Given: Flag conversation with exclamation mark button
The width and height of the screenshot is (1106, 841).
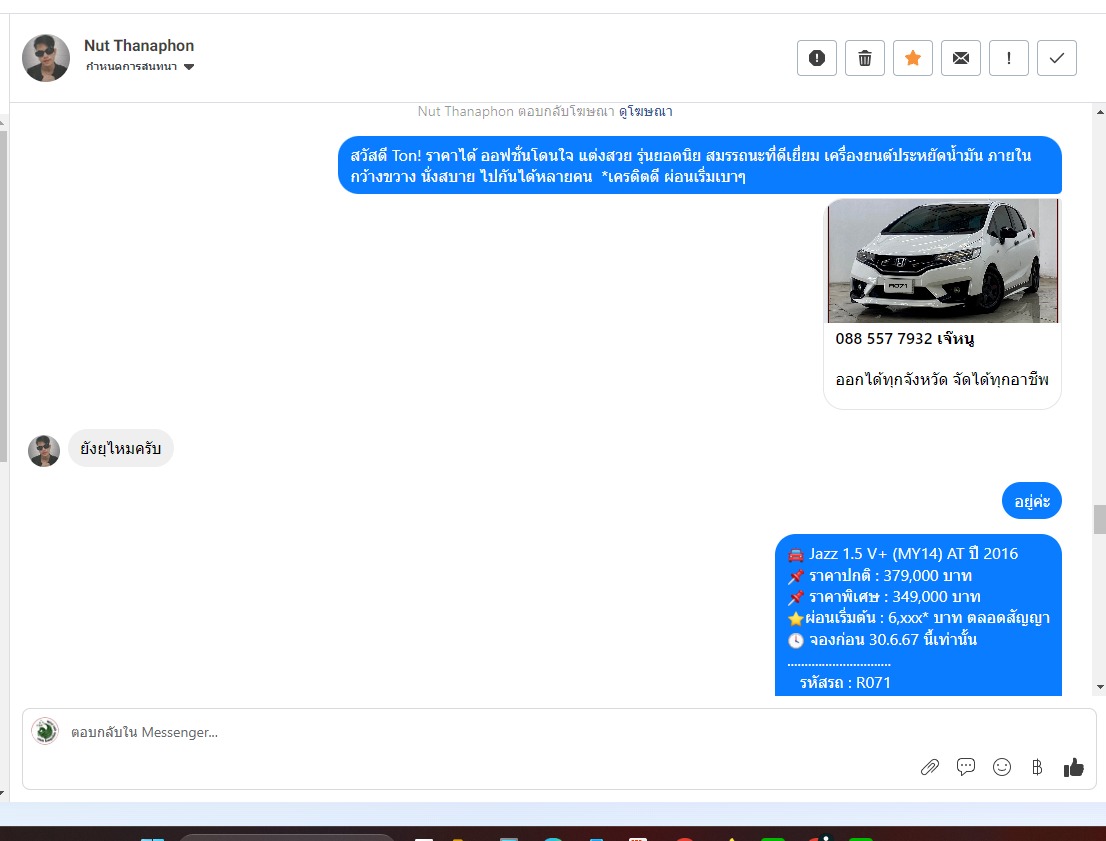Looking at the screenshot, I should [x=1009, y=58].
